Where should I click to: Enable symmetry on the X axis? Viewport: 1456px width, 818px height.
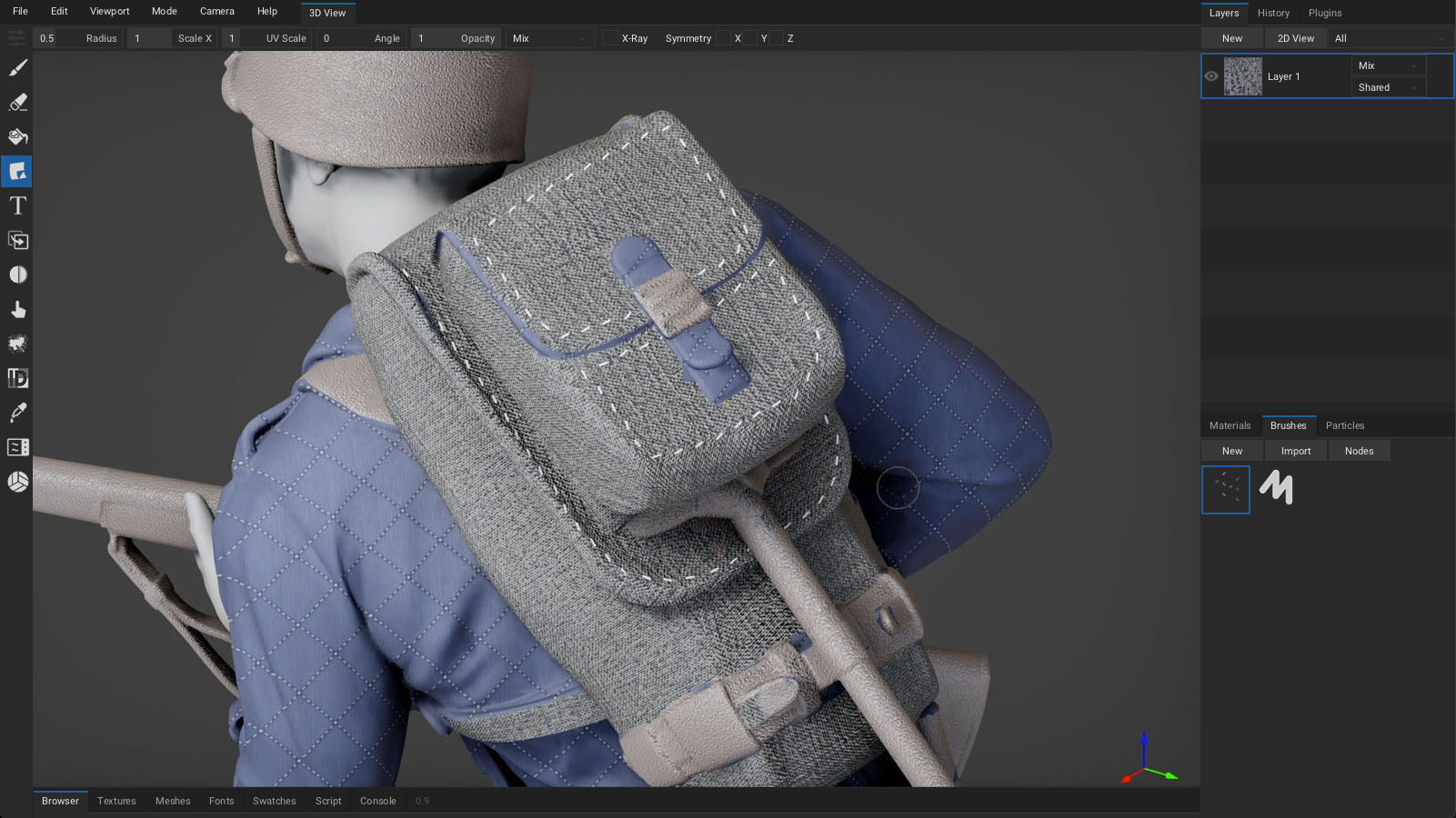coord(725,38)
